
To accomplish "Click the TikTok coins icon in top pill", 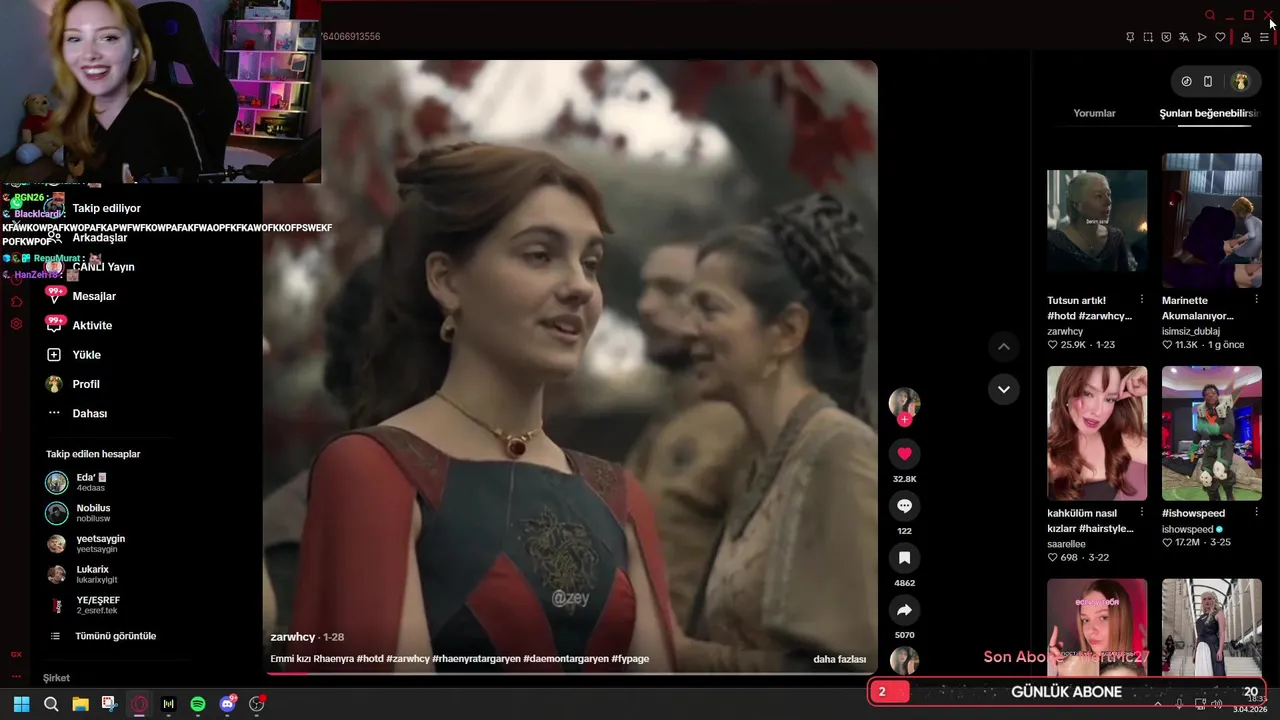I will [x=1186, y=81].
